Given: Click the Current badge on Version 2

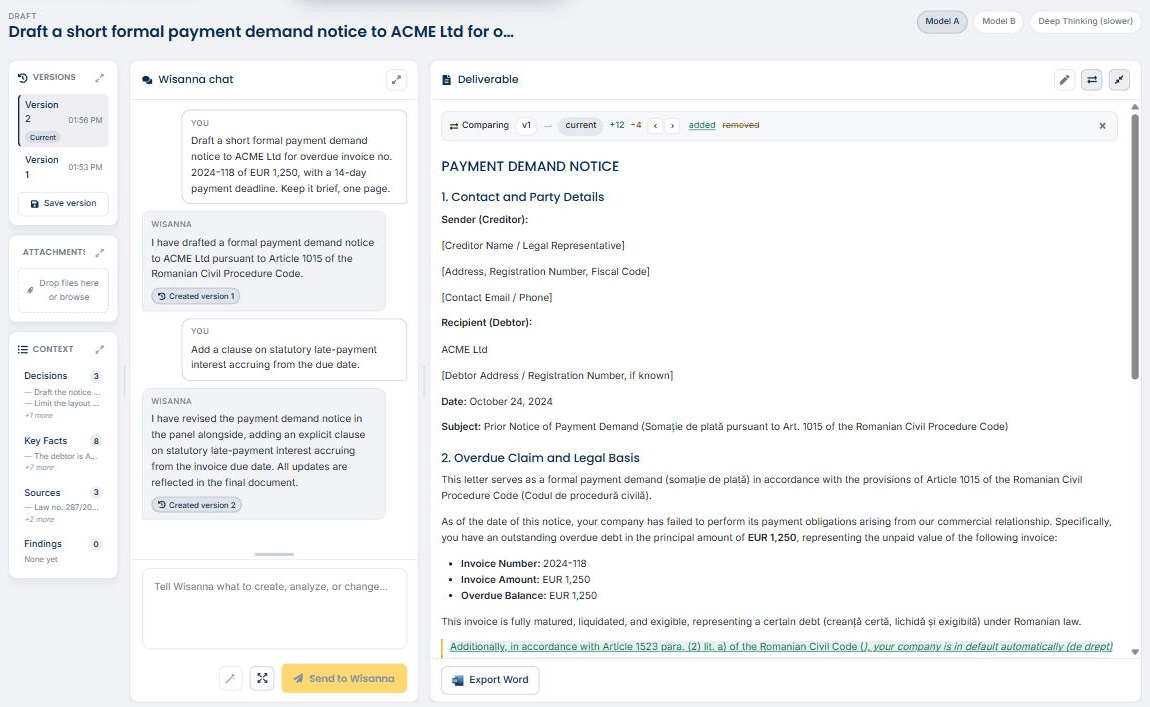Looking at the screenshot, I should [x=43, y=138].
